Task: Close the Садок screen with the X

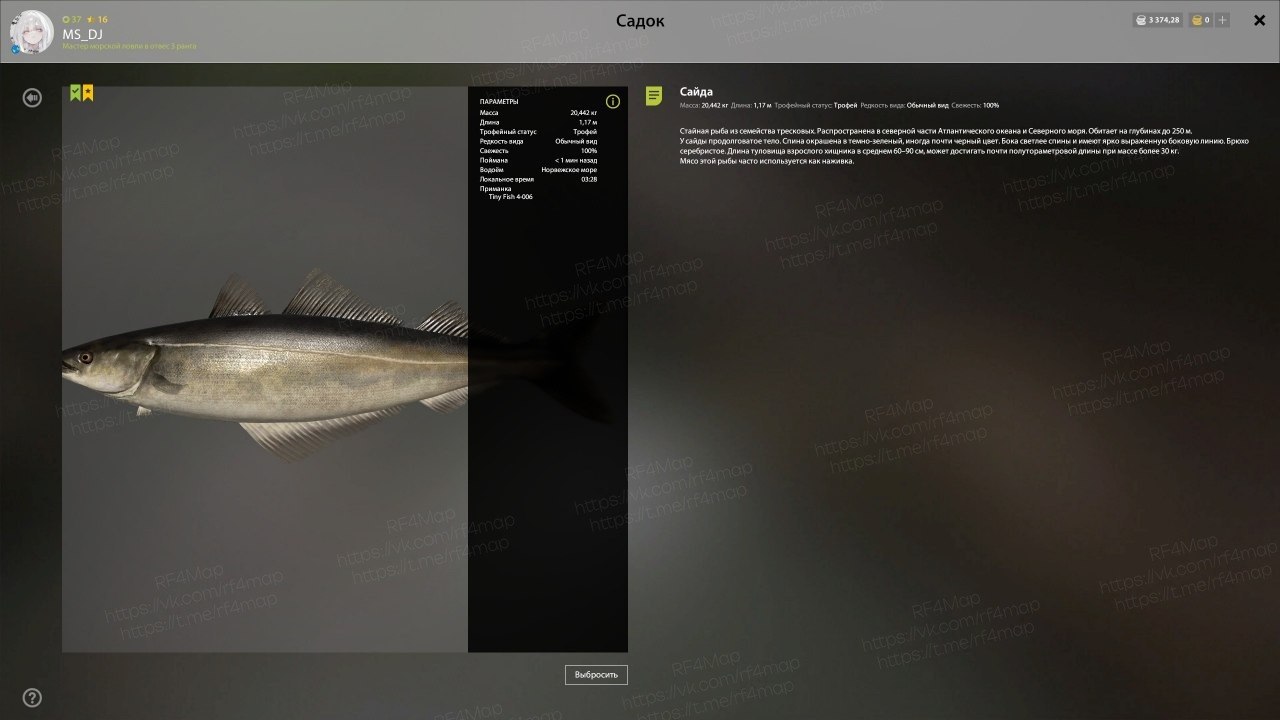Action: [1259, 20]
